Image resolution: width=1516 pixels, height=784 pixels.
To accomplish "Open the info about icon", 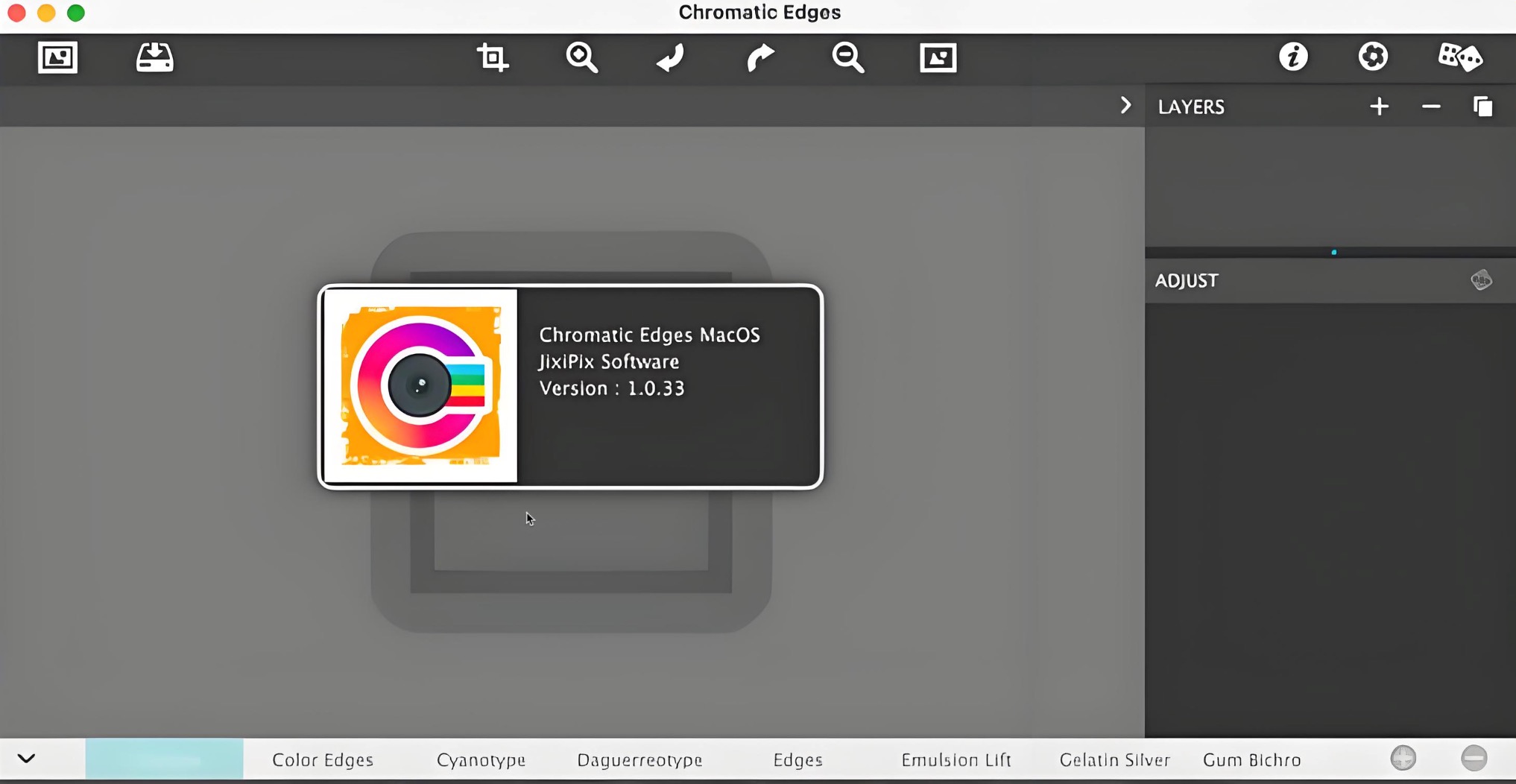I will click(x=1294, y=57).
